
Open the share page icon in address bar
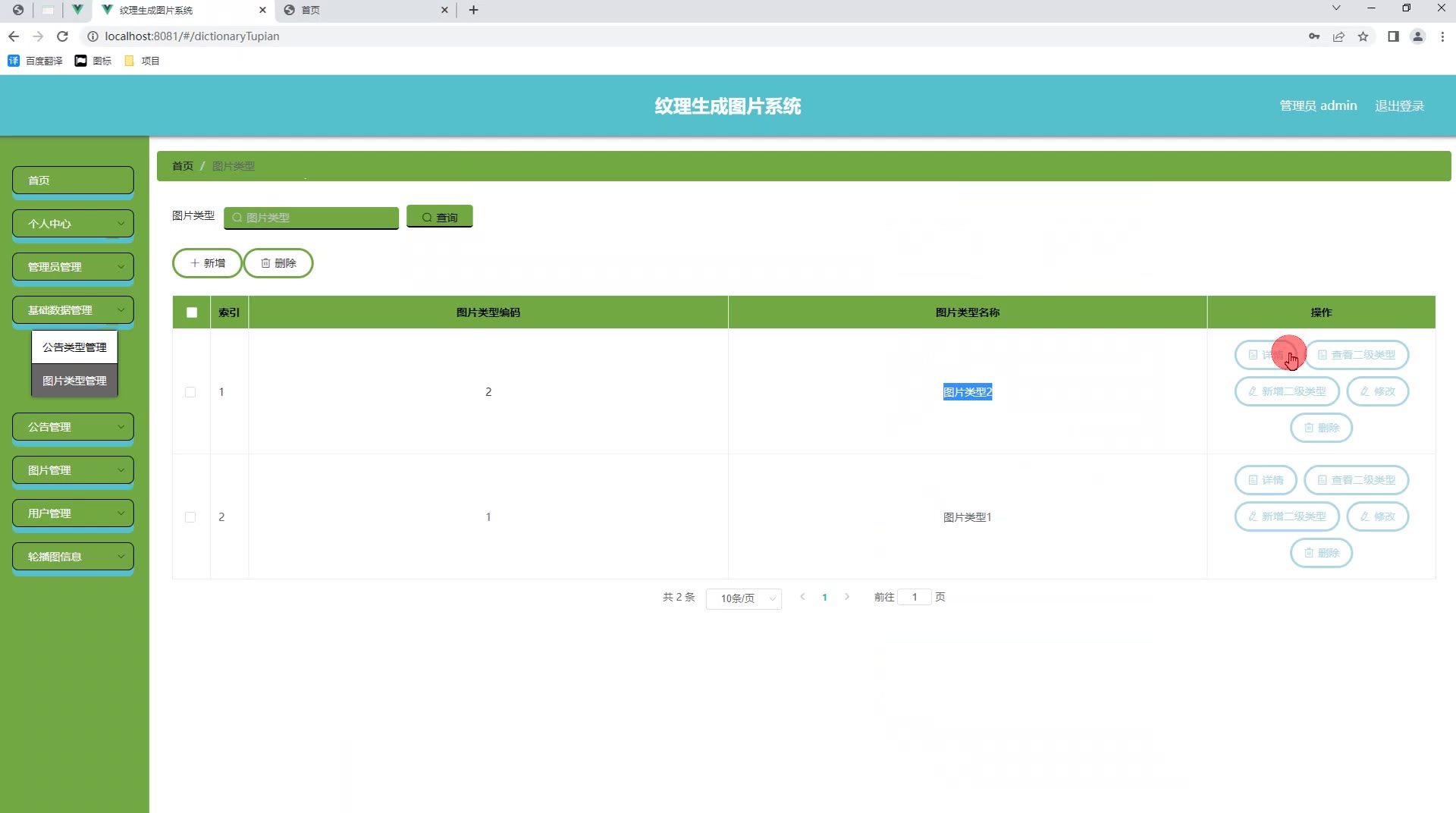click(x=1338, y=36)
